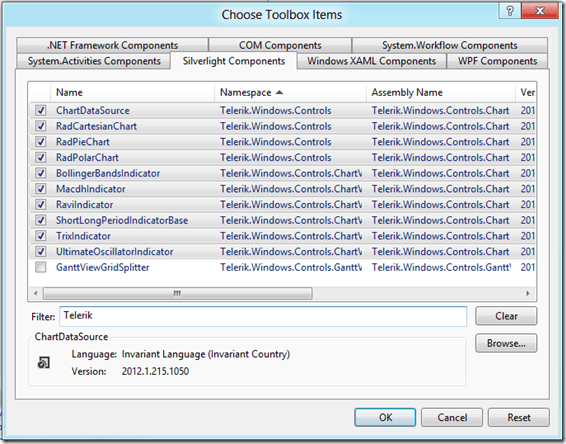Uncheck the RadPolarChart checkbox
The image size is (566, 444).
40,157
